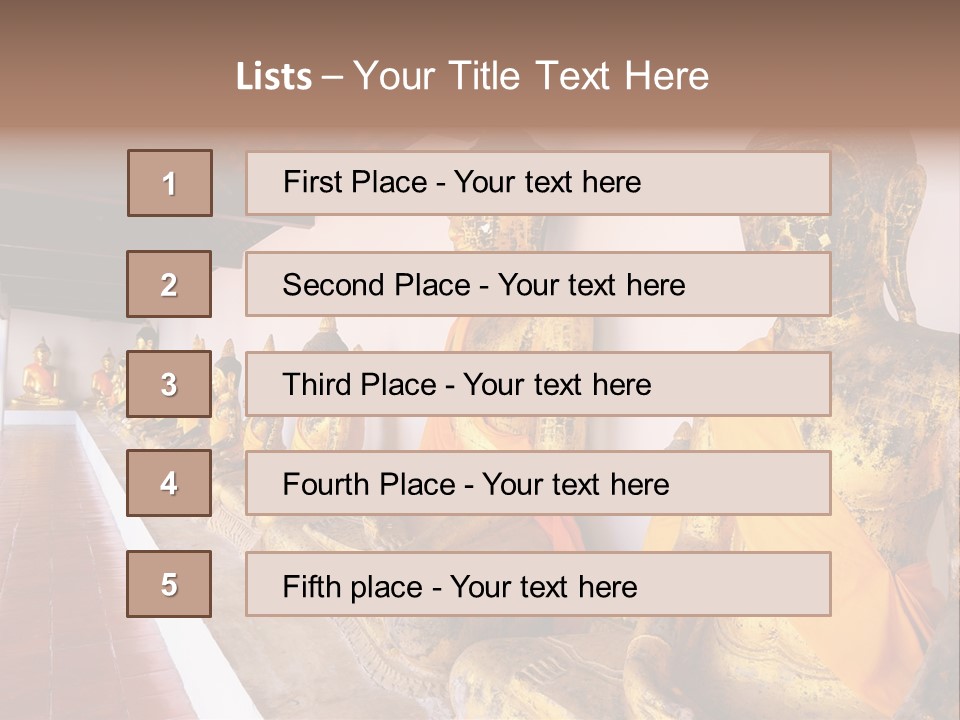
Task: Click the bold word Lists in title
Action: tap(274, 77)
